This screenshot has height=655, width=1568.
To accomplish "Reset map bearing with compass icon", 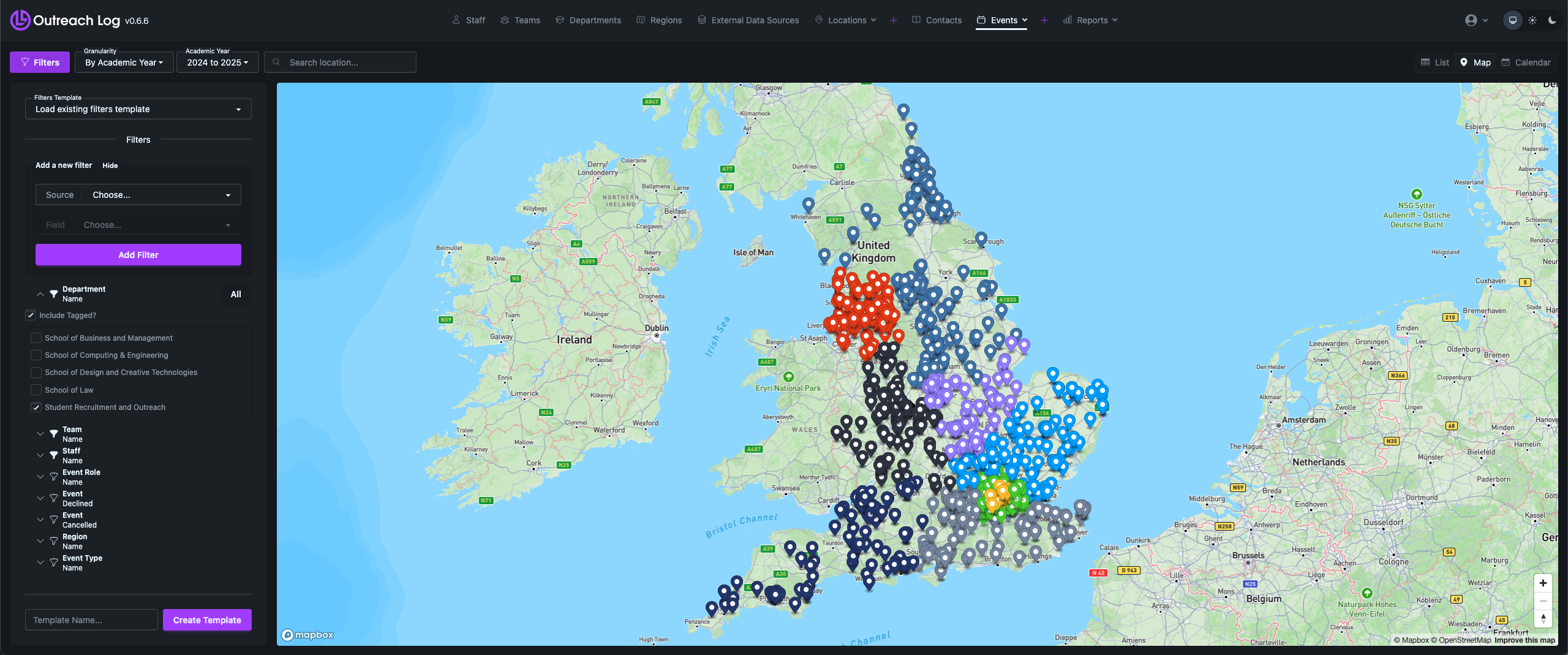I will click(1543, 619).
